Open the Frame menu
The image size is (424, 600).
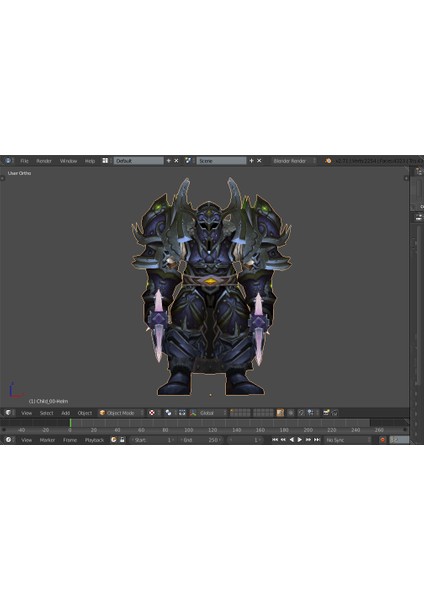coord(70,440)
